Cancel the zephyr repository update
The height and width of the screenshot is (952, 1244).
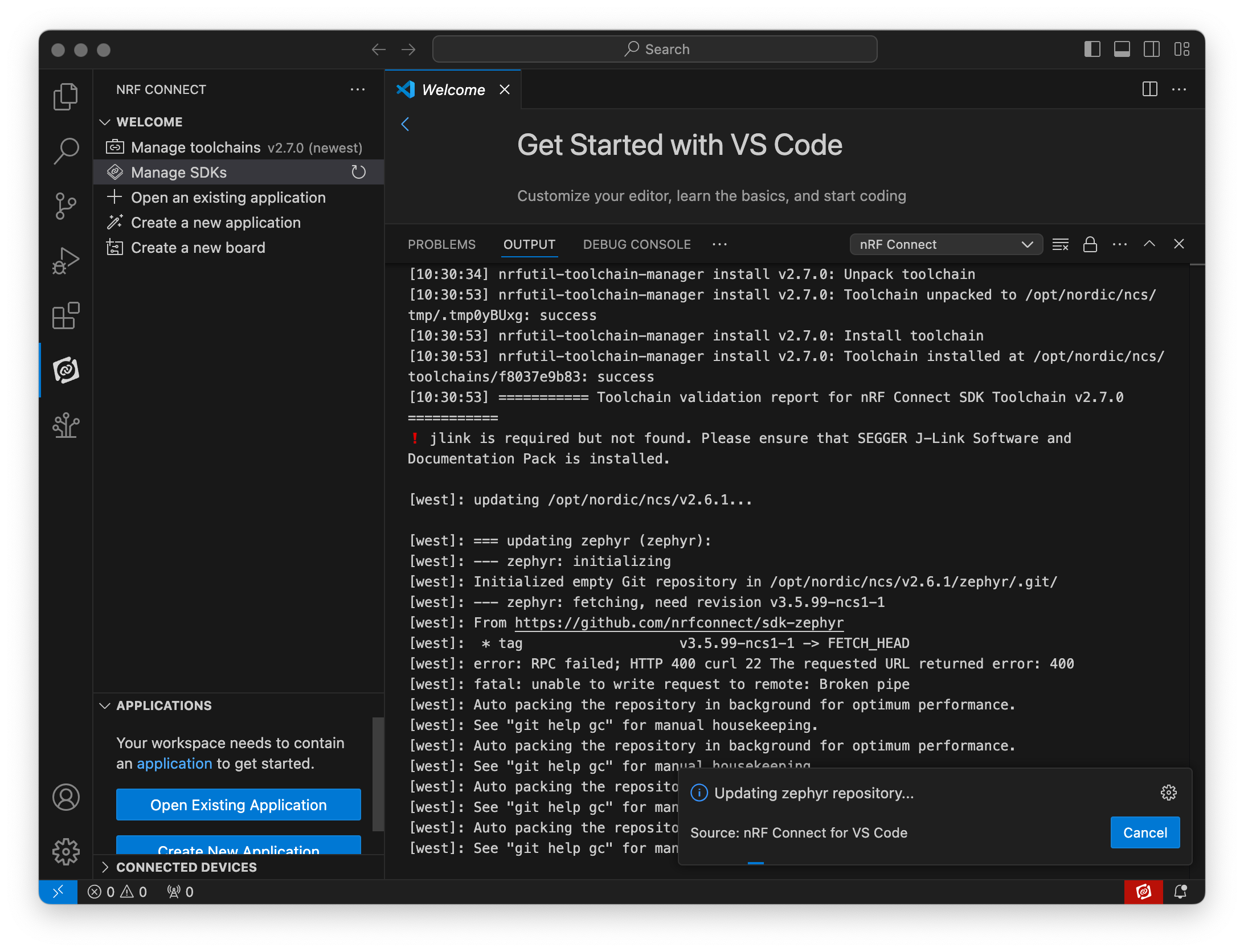tap(1145, 832)
